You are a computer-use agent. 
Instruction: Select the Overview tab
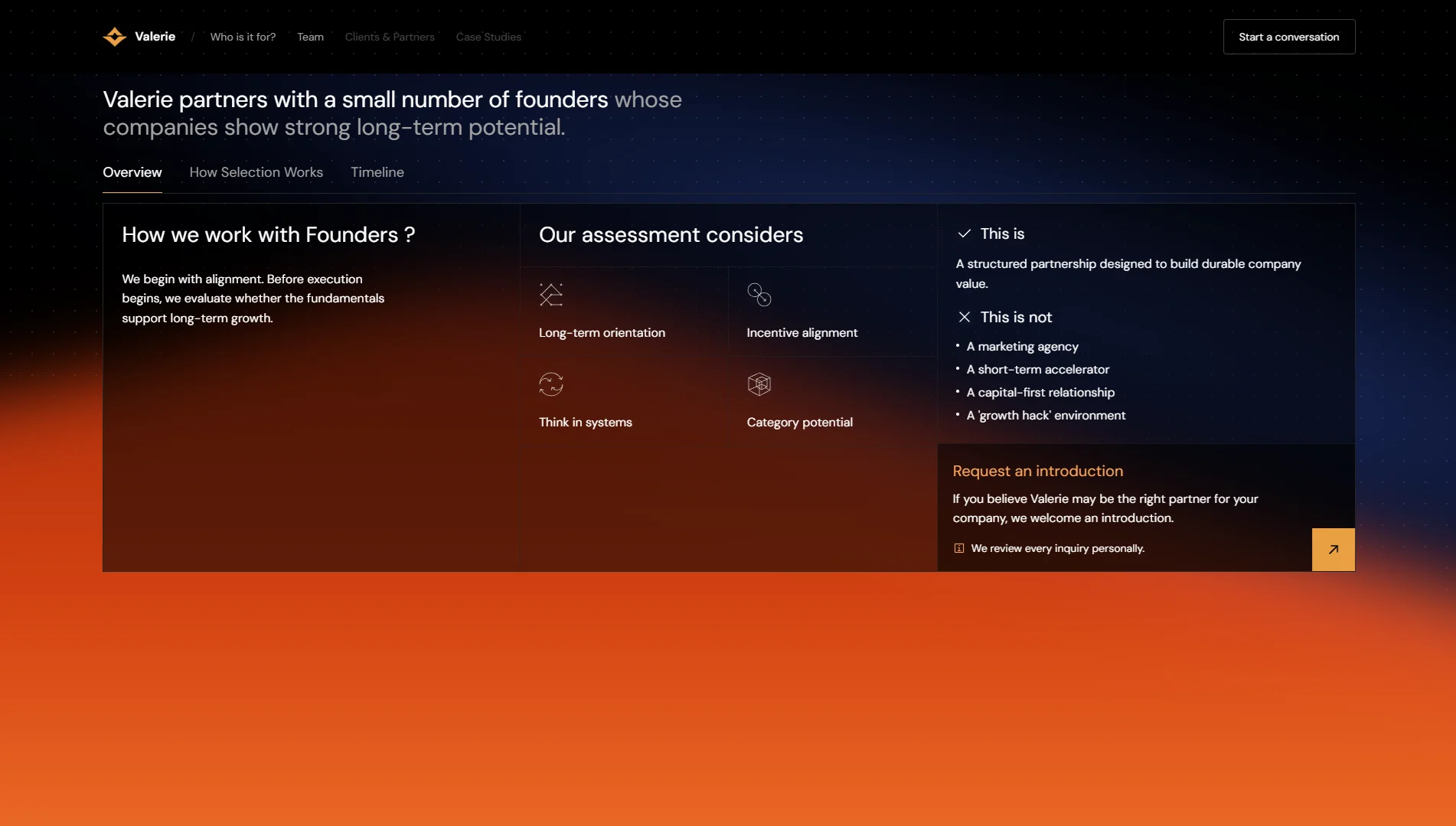click(x=132, y=172)
